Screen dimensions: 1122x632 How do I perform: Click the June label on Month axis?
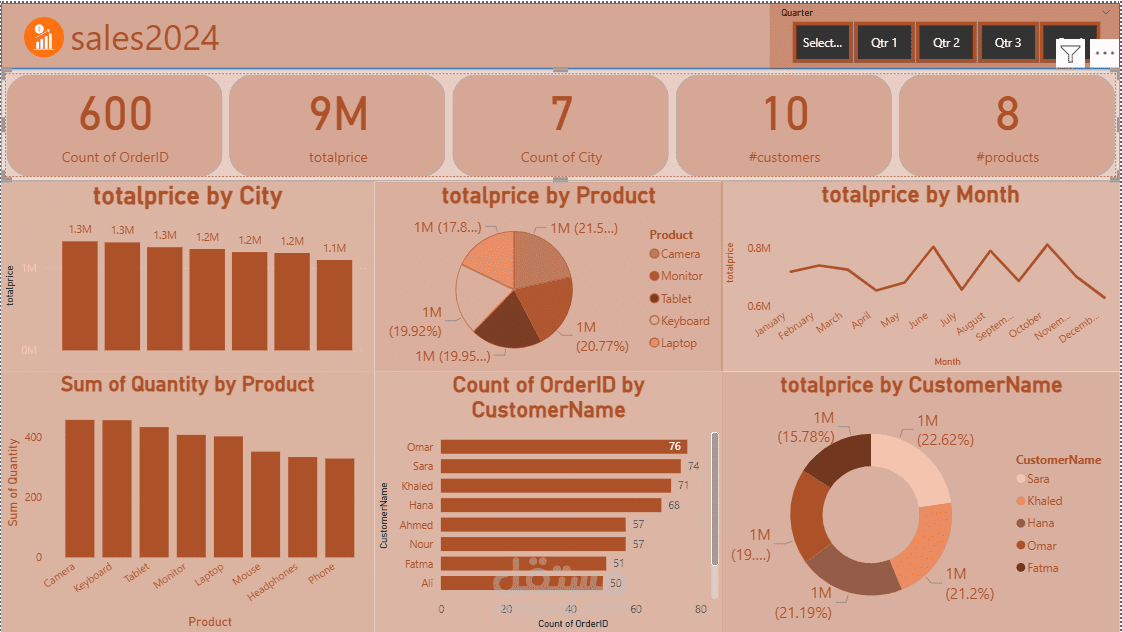click(918, 319)
